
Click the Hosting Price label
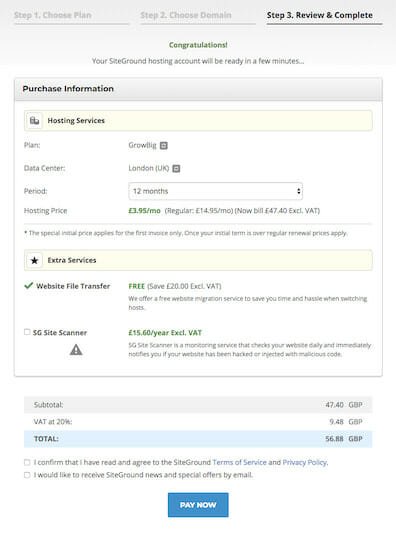(x=46, y=211)
